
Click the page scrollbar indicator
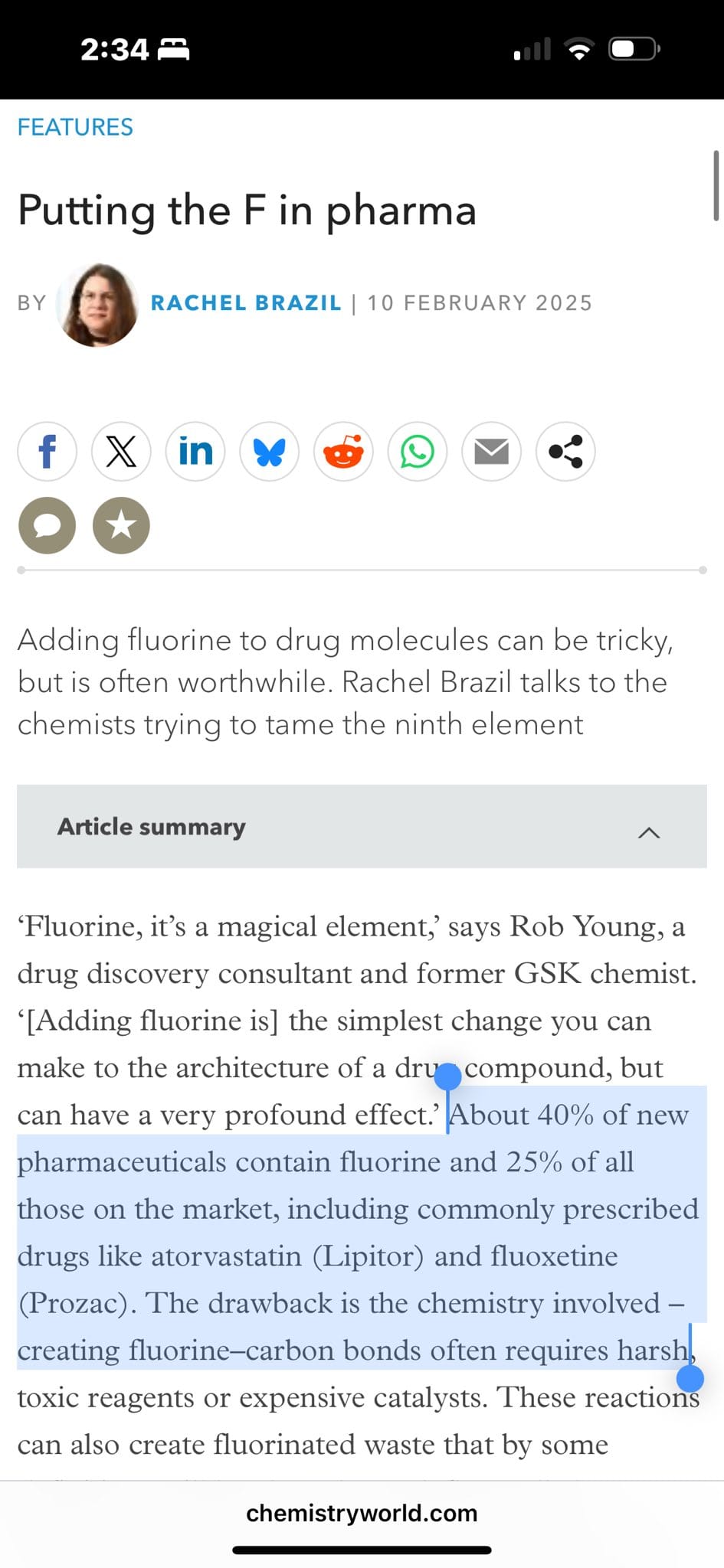click(716, 185)
